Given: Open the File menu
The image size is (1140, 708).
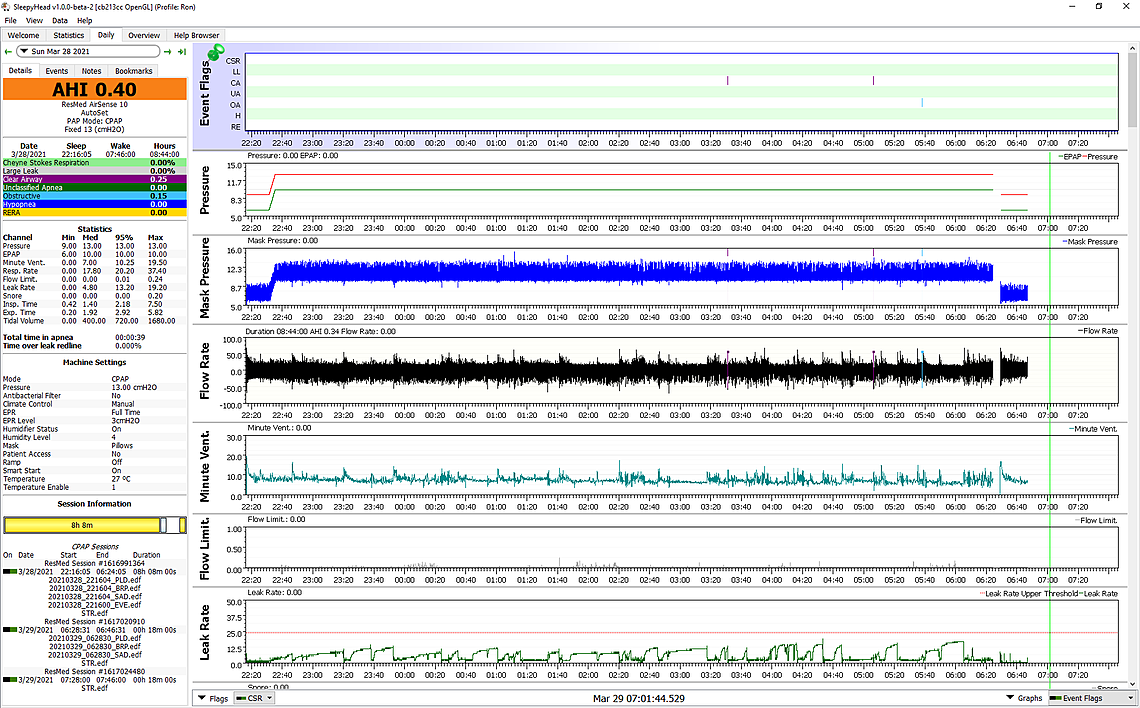Looking at the screenshot, I should pyautogui.click(x=10, y=20).
